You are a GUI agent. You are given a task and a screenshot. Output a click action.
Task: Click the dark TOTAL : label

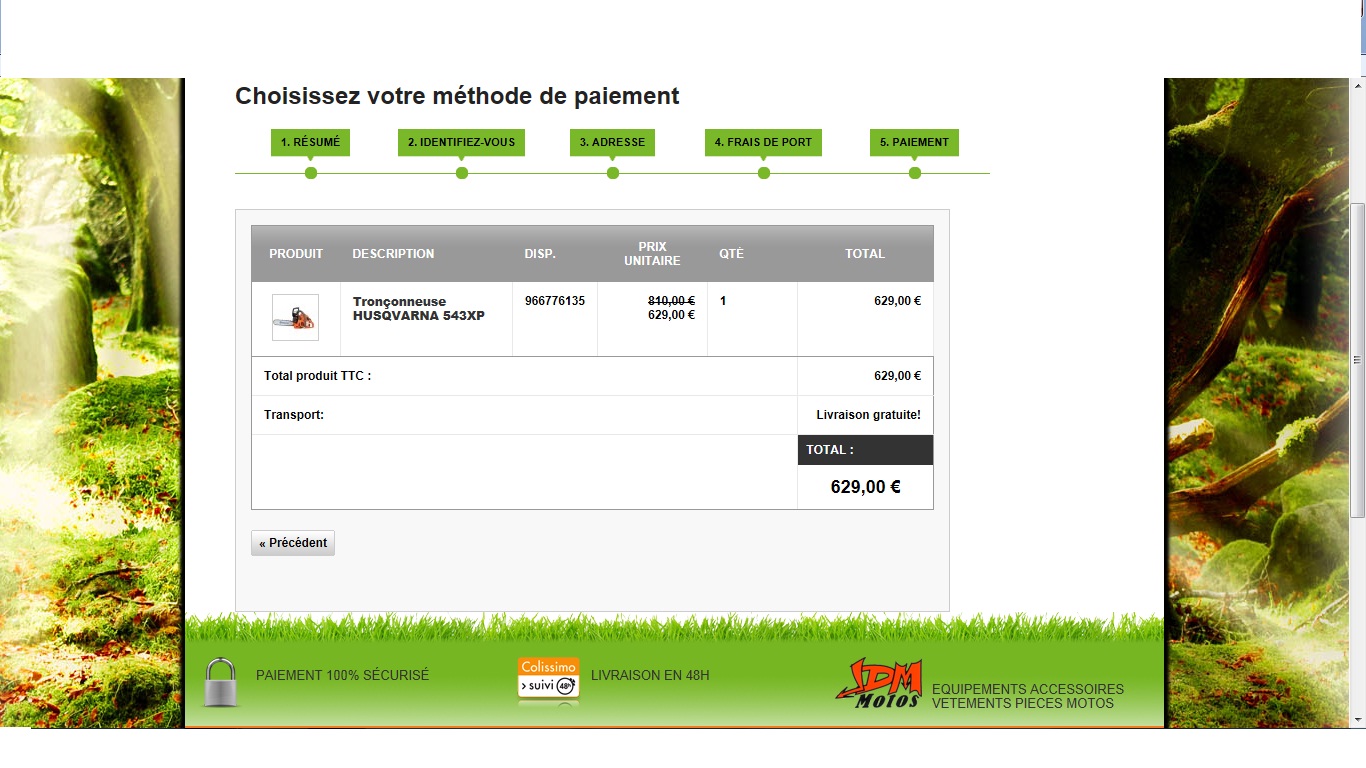(x=865, y=450)
